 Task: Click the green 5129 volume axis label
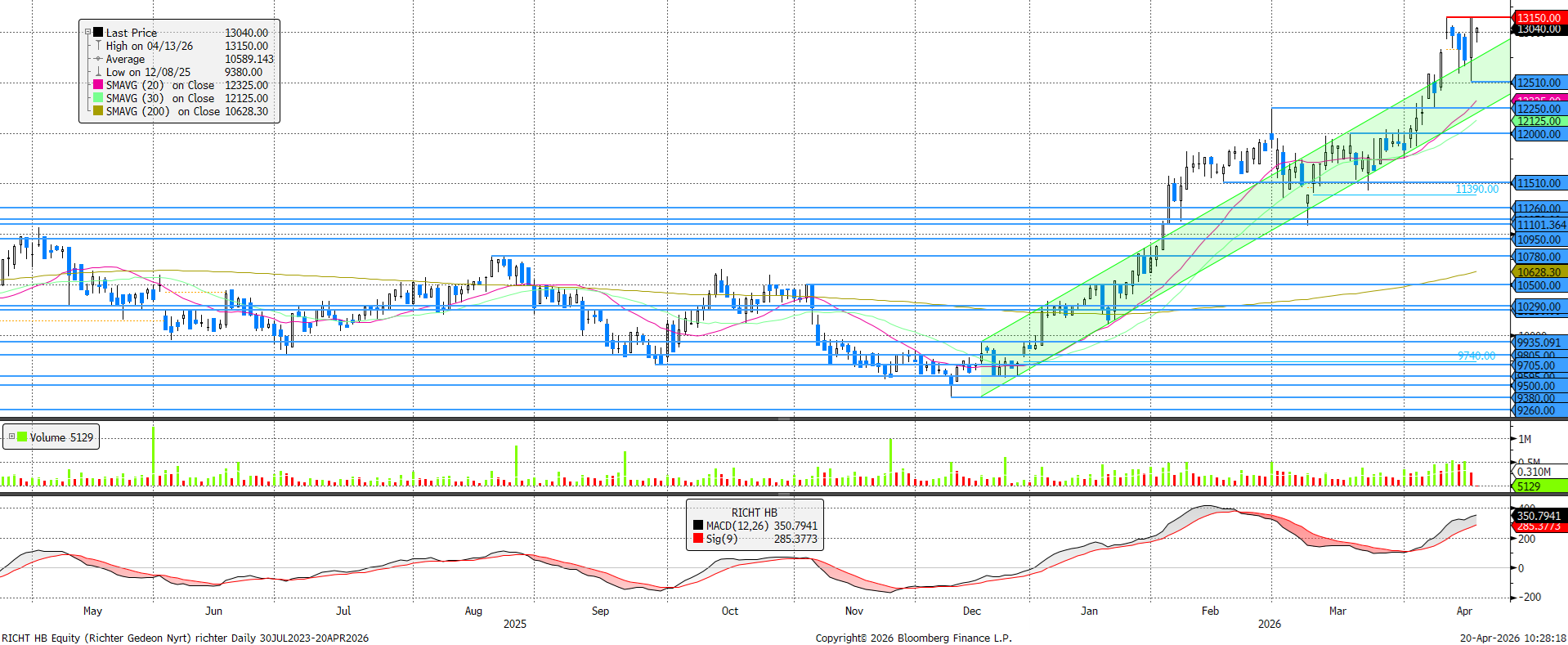1529,486
